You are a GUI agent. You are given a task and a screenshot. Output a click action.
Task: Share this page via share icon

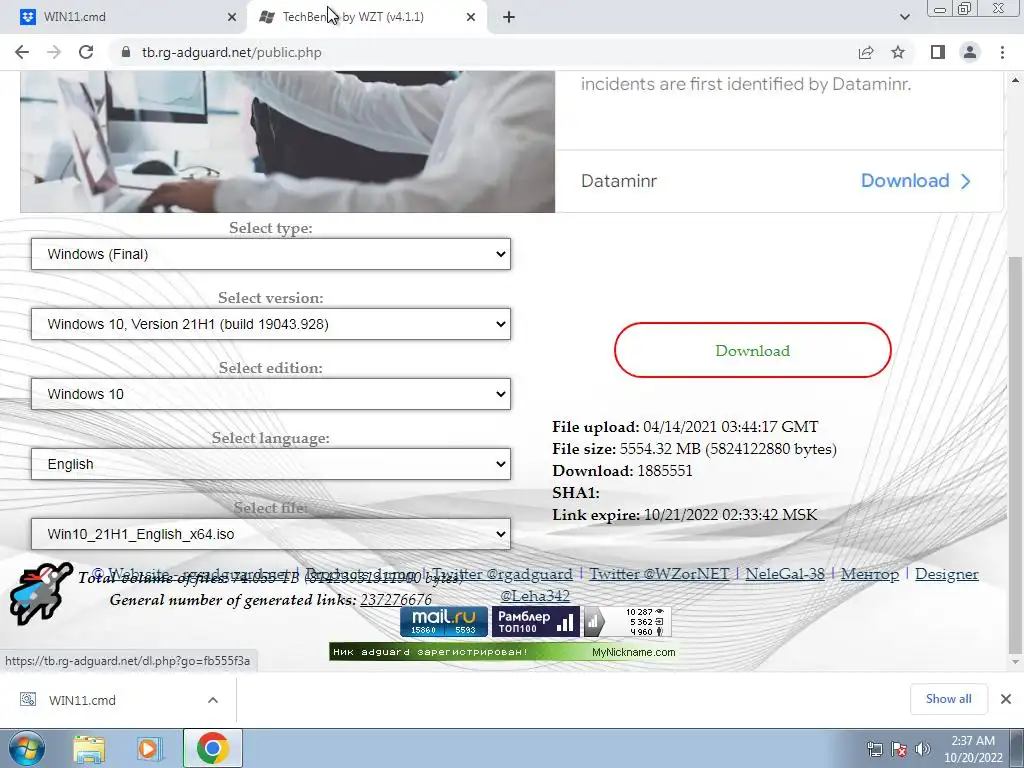[866, 52]
